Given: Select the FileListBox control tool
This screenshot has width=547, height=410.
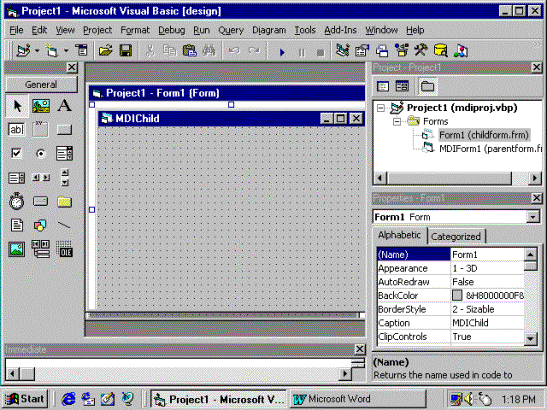Looking at the screenshot, I should click(16, 225).
